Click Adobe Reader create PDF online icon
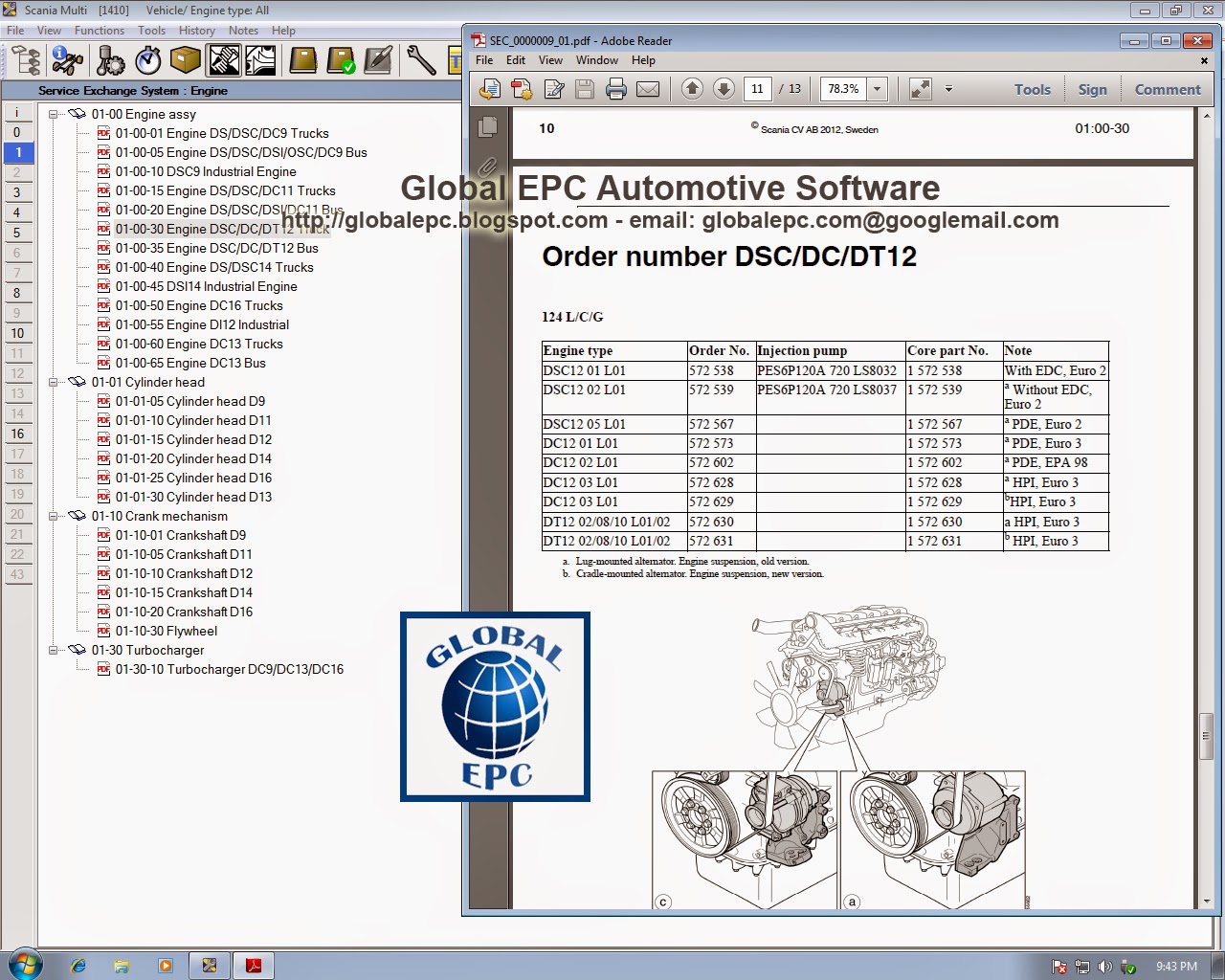Image resolution: width=1225 pixels, height=980 pixels. click(x=490, y=89)
